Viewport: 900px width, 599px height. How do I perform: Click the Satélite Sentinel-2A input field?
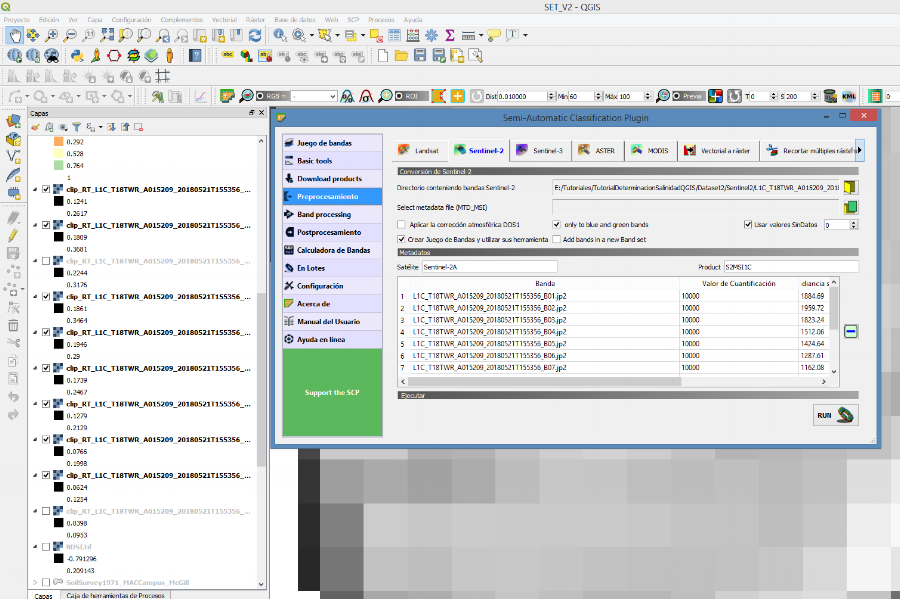coord(490,267)
